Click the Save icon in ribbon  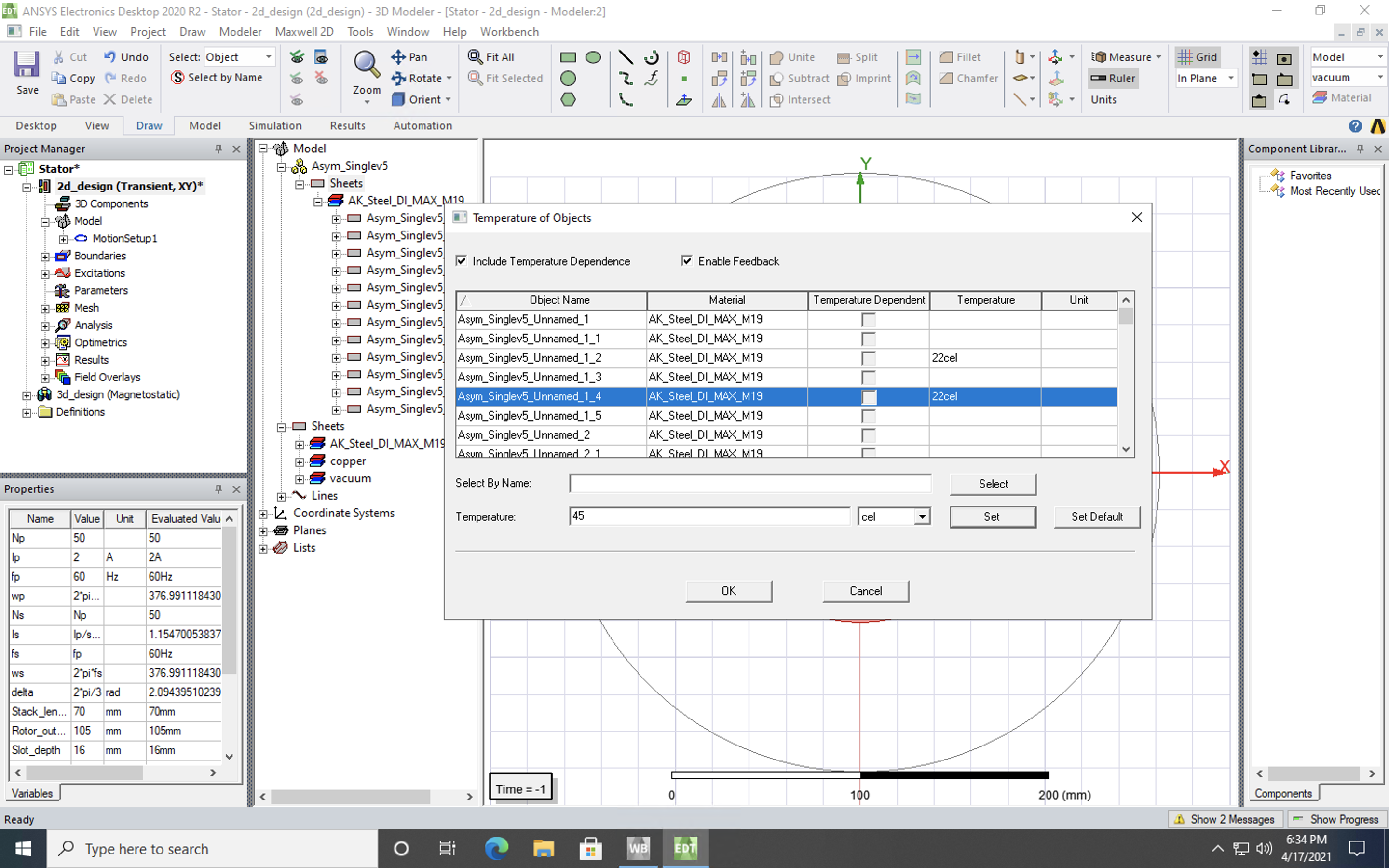(27, 65)
